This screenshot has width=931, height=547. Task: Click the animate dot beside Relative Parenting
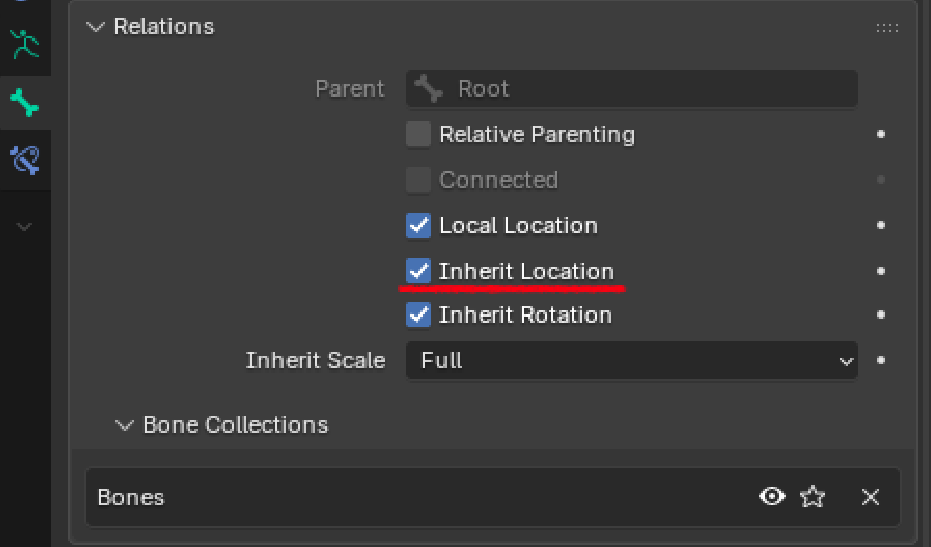coord(881,134)
